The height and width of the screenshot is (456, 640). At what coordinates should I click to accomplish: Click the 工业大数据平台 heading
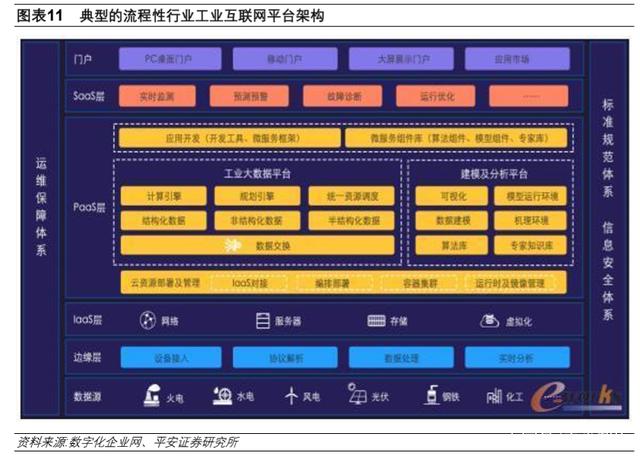[258, 174]
